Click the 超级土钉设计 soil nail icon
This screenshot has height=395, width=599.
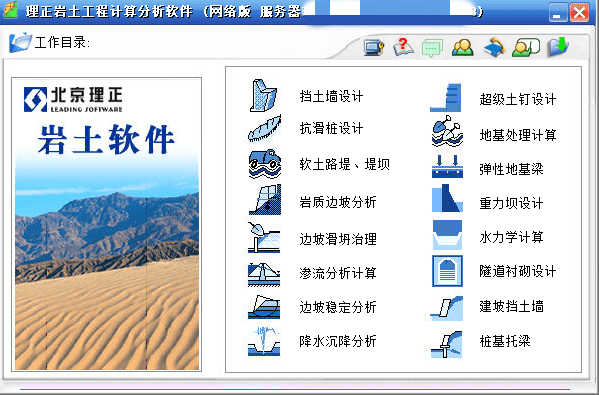click(446, 98)
